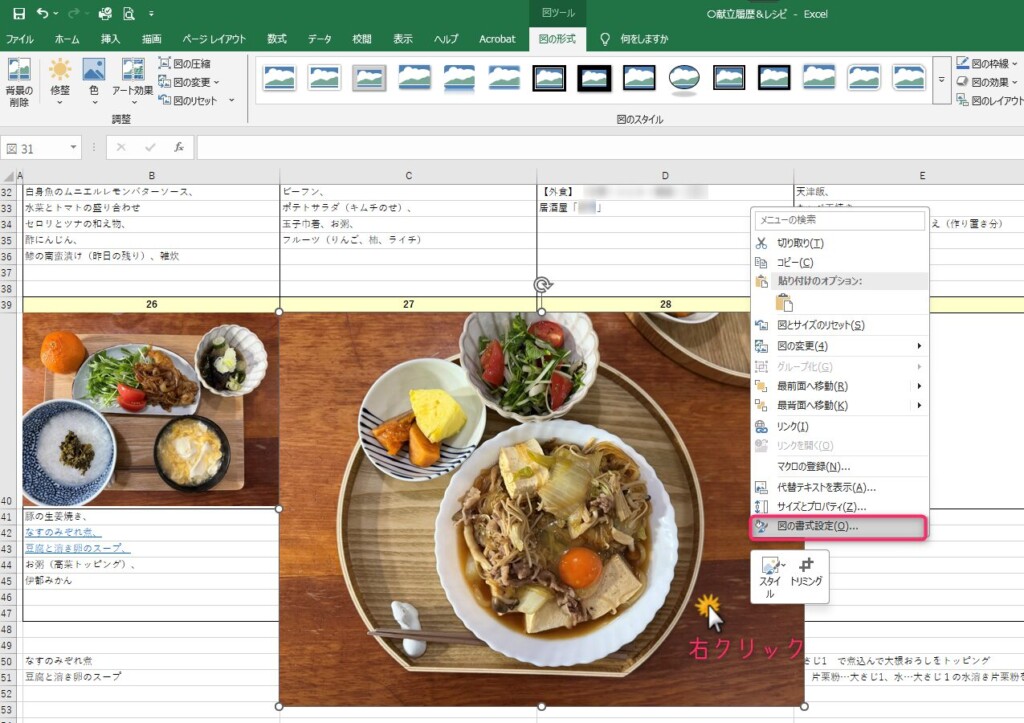The width and height of the screenshot is (1024, 723).
Task: Click 図の圧縮 (Compress Pictures) in ribbon
Action: pyautogui.click(x=185, y=64)
